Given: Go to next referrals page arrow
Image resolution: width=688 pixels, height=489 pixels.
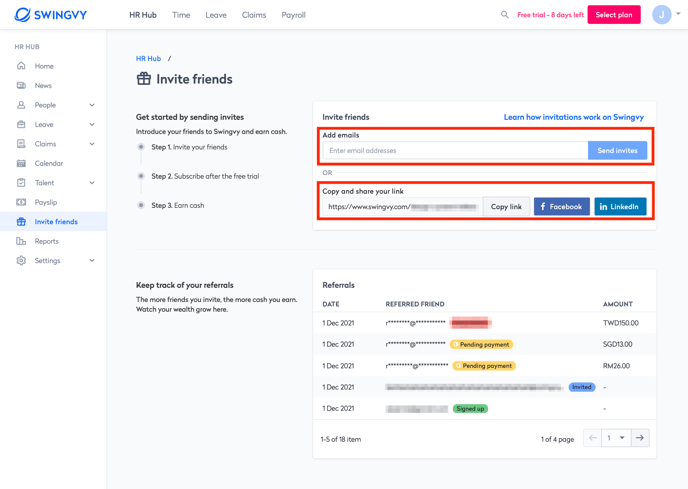Looking at the screenshot, I should click(x=640, y=438).
